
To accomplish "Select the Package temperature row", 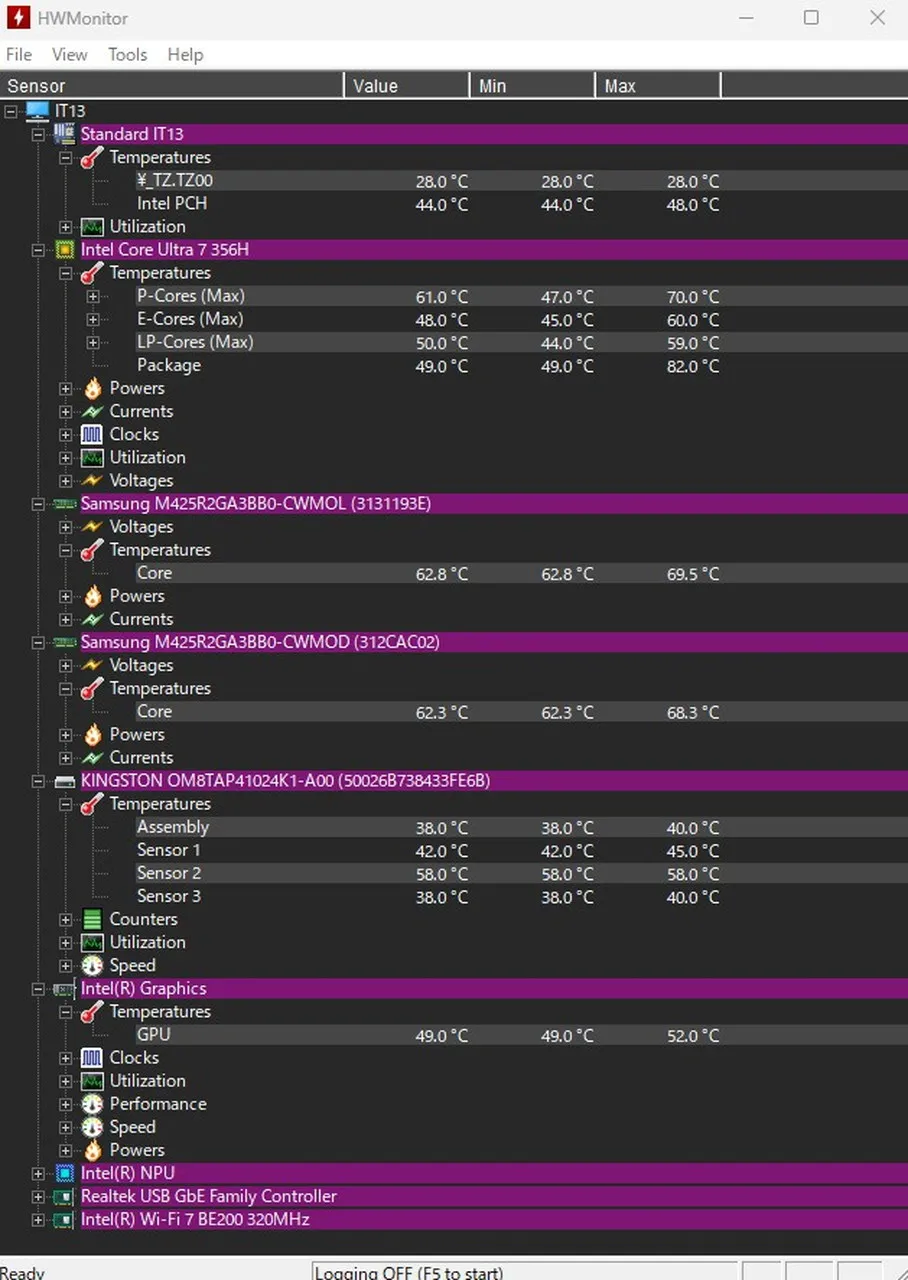I will tap(428, 366).
